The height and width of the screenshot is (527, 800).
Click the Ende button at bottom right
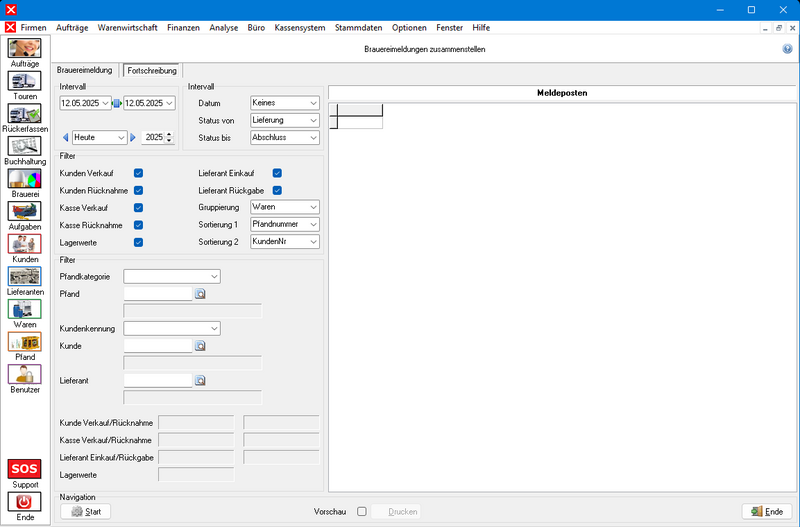[x=767, y=511]
